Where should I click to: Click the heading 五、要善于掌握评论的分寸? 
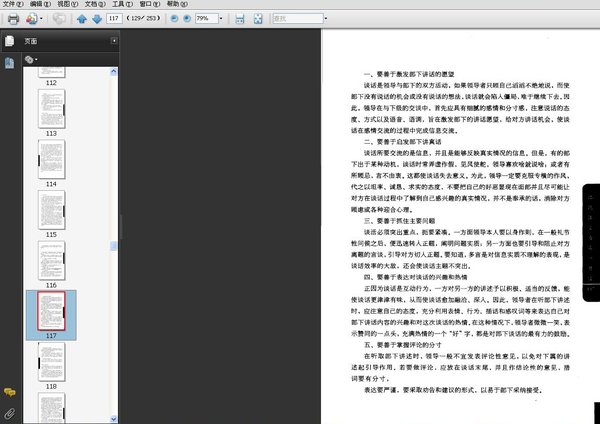402,345
